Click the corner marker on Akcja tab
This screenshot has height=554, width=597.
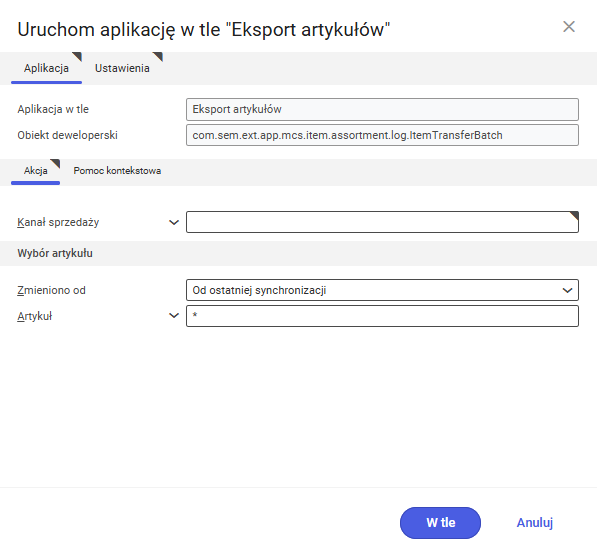(x=56, y=164)
